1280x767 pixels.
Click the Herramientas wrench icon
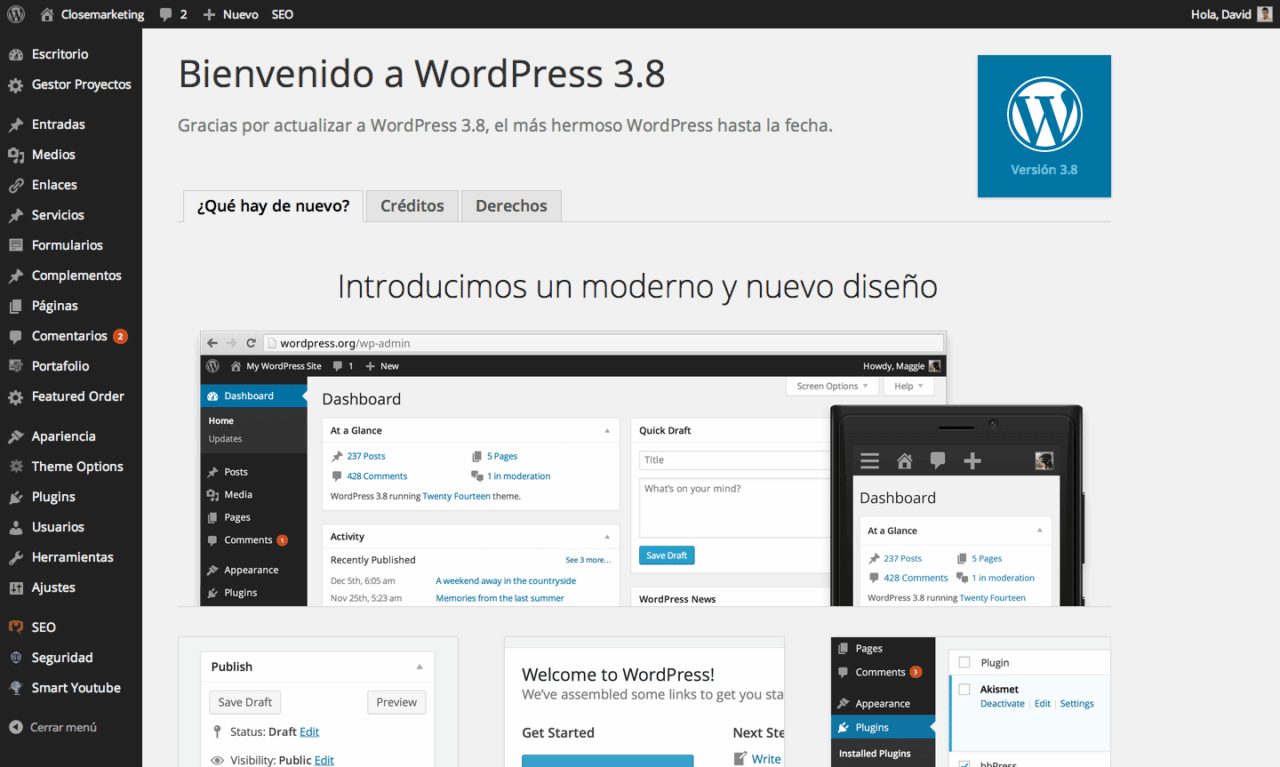coord(15,557)
